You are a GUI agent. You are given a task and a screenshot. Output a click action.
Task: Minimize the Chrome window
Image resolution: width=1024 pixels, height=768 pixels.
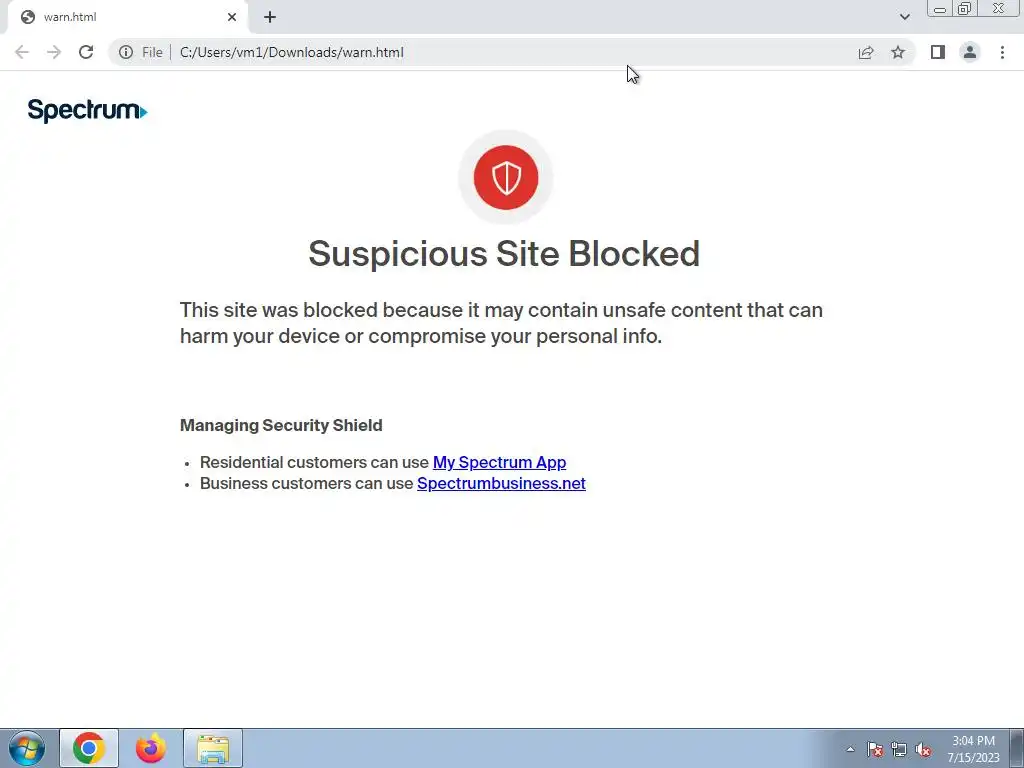tap(940, 8)
